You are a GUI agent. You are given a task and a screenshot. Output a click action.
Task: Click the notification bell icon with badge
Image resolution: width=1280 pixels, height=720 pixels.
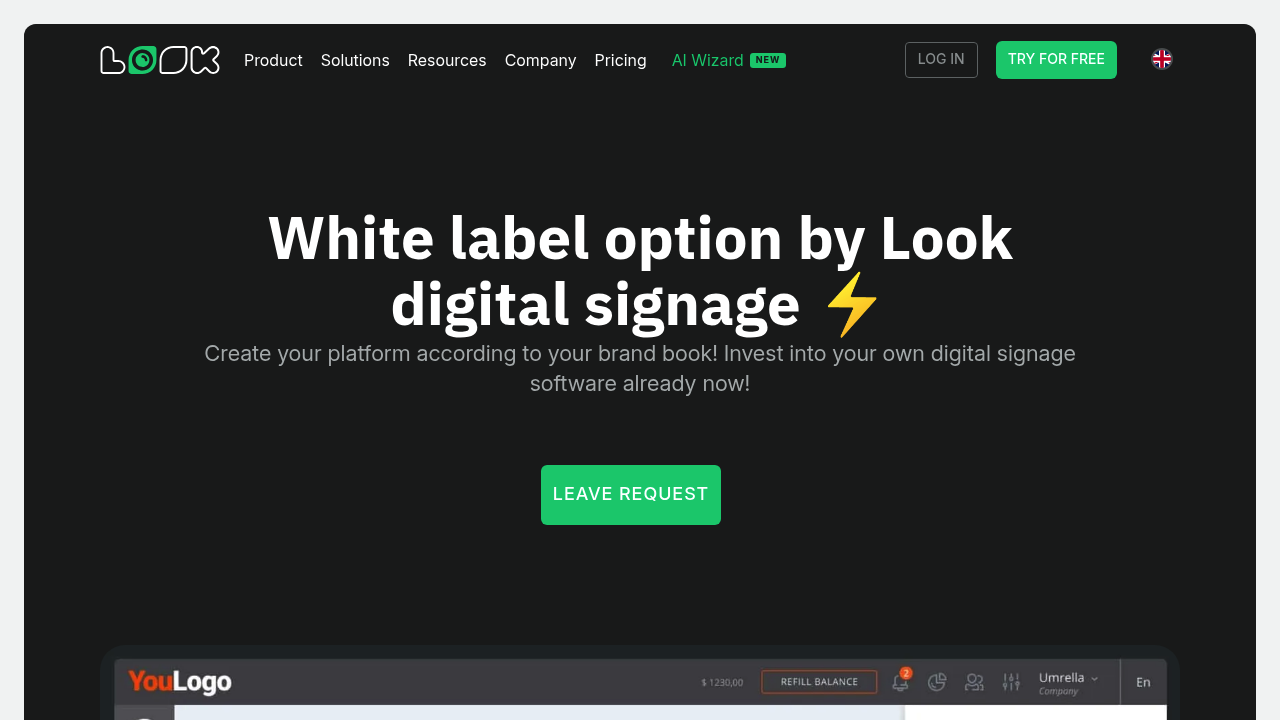(901, 680)
